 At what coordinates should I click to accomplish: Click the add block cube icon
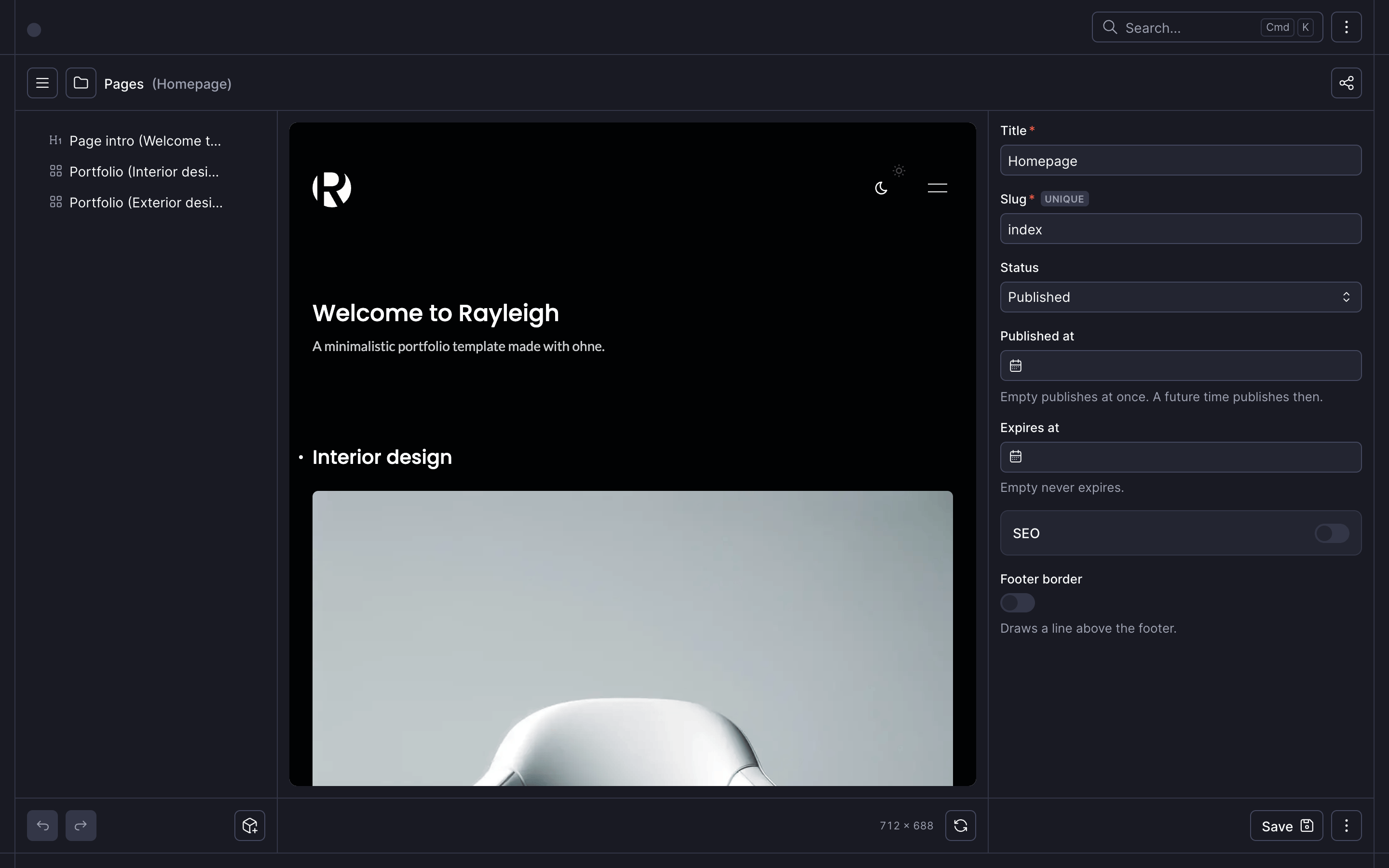(x=250, y=826)
